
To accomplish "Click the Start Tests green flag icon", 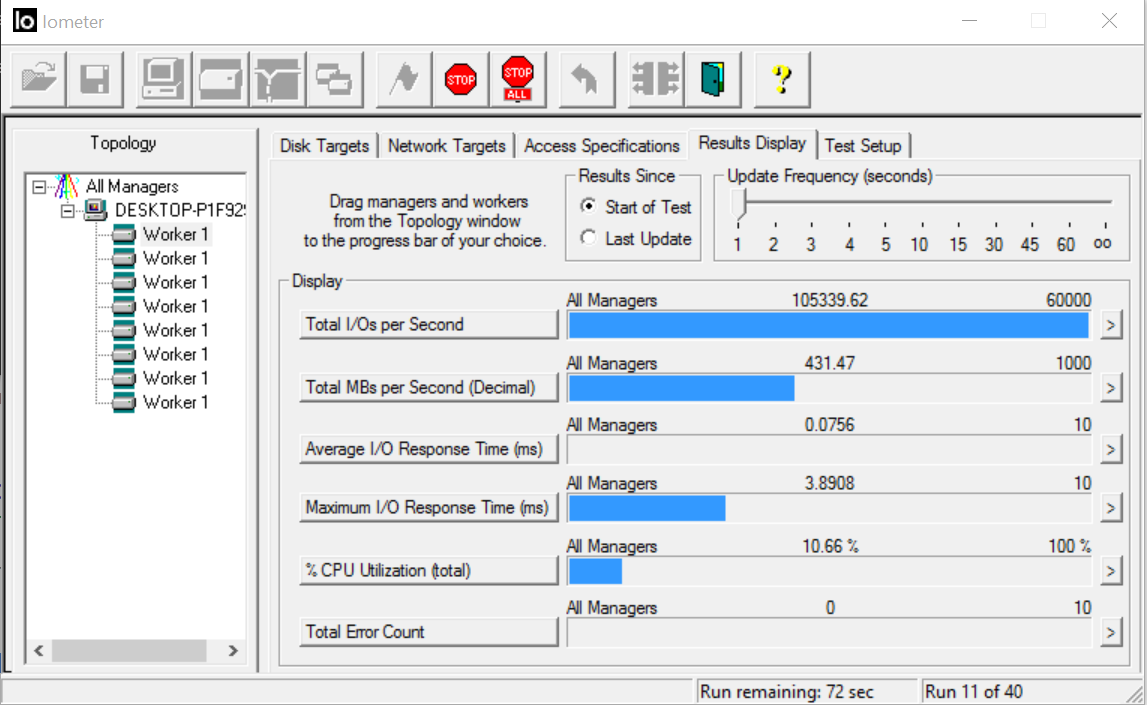I will (x=404, y=79).
